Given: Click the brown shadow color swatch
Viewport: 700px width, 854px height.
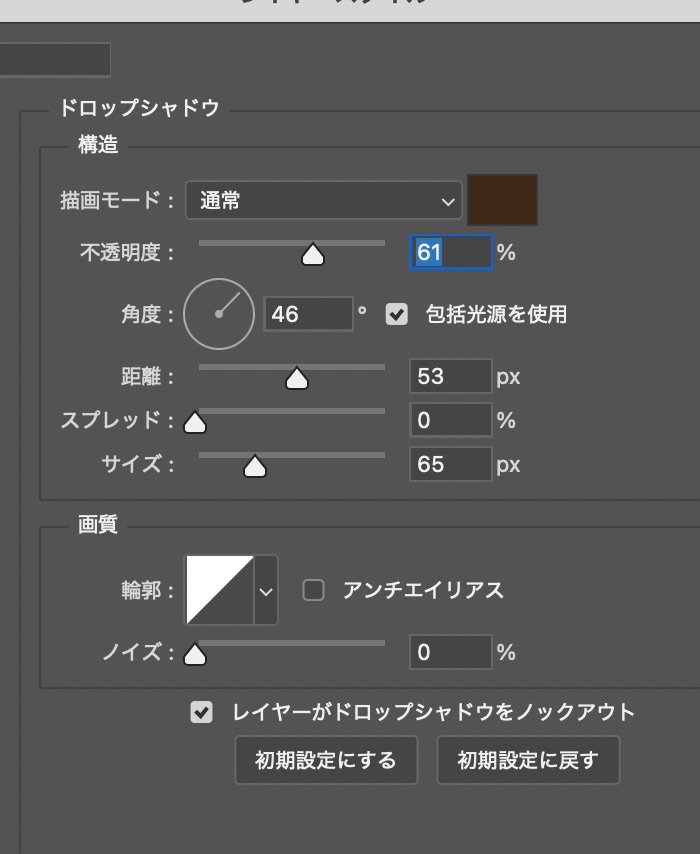Looking at the screenshot, I should [x=503, y=200].
